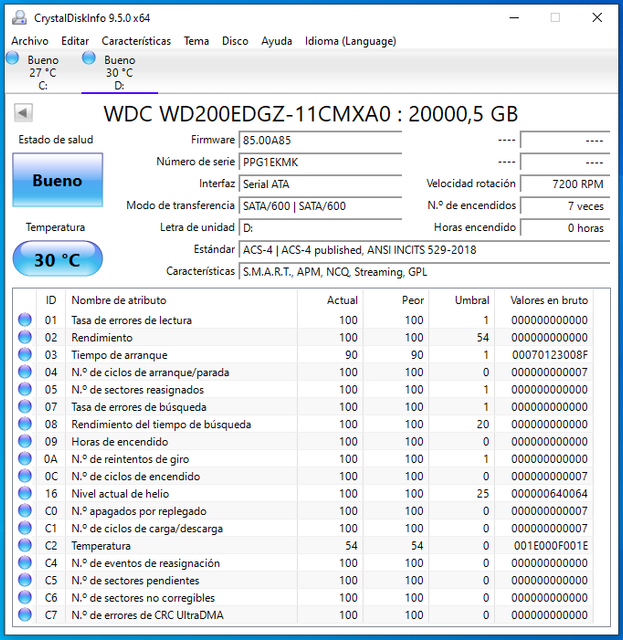The width and height of the screenshot is (623, 640).
Task: Click status icon for attribute 09 row
Action: (25, 441)
